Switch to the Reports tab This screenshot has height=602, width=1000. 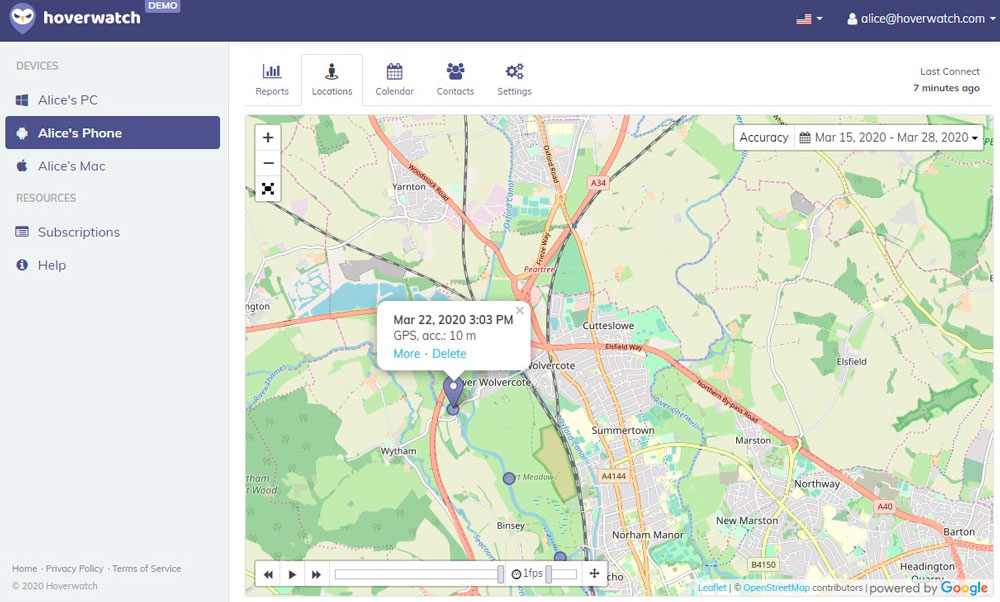click(272, 80)
